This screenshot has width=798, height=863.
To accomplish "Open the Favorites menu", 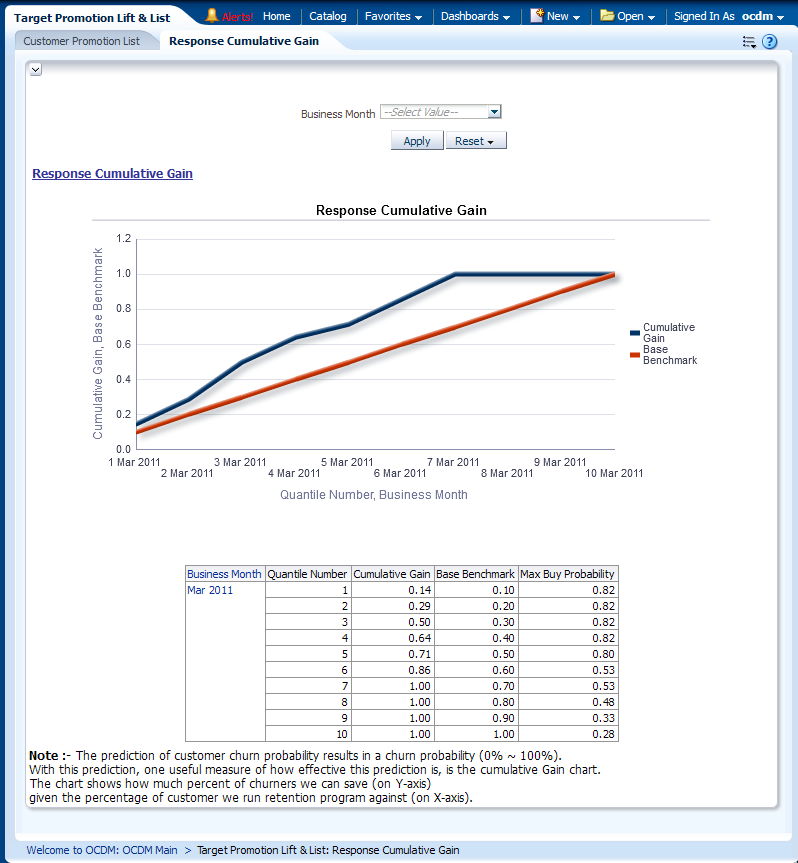I will point(393,16).
